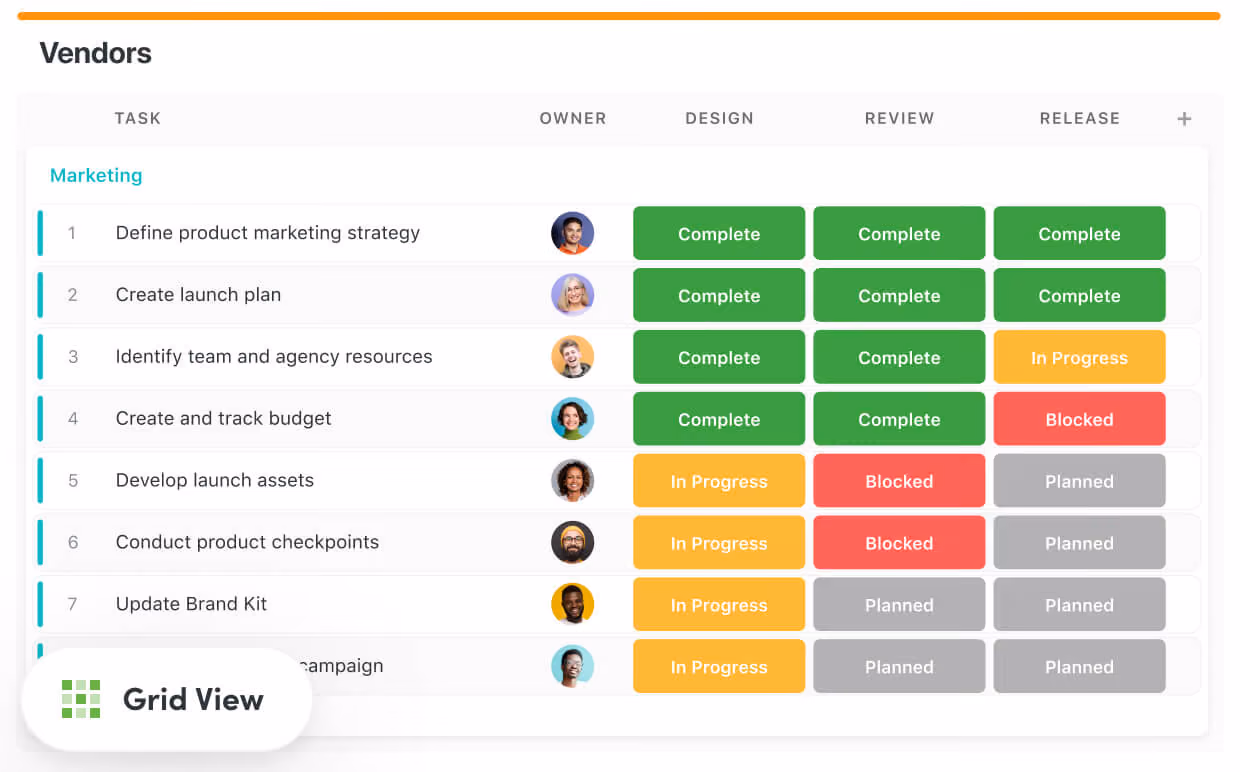
Task: Select task "Create and track budget"
Action: pyautogui.click(x=223, y=419)
